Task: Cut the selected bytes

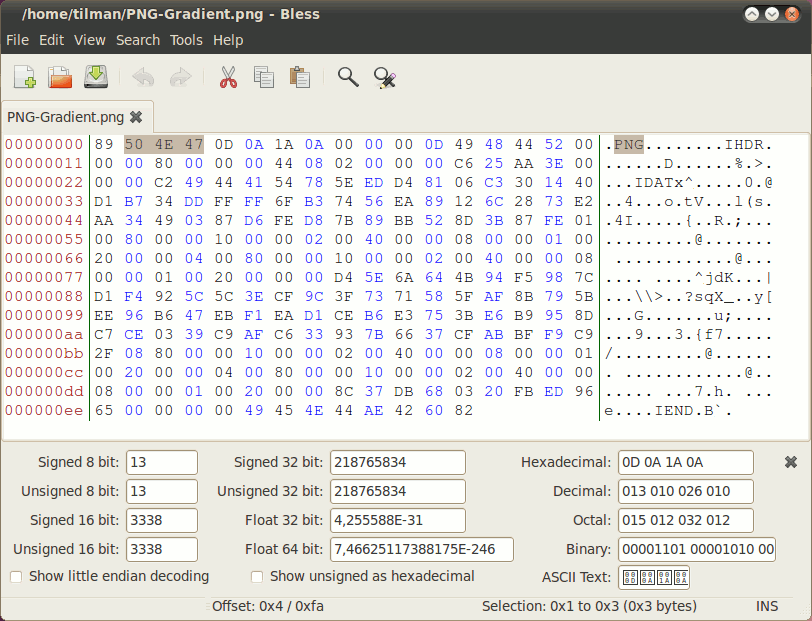Action: 227,77
